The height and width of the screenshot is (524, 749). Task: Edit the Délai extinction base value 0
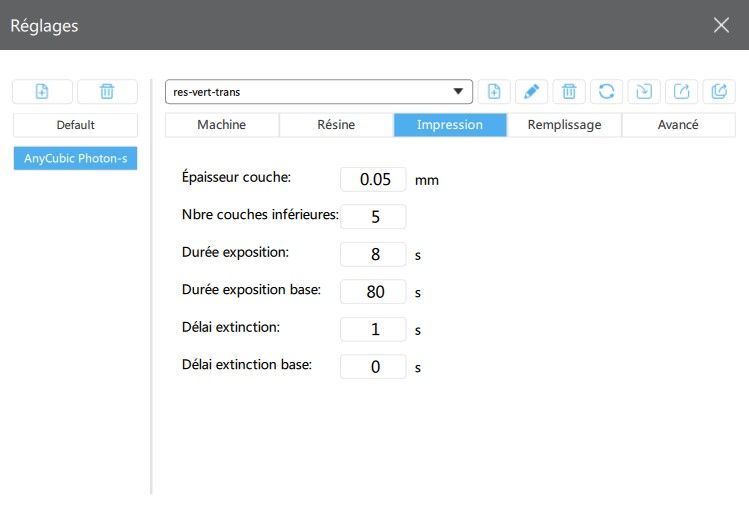pyautogui.click(x=374, y=366)
